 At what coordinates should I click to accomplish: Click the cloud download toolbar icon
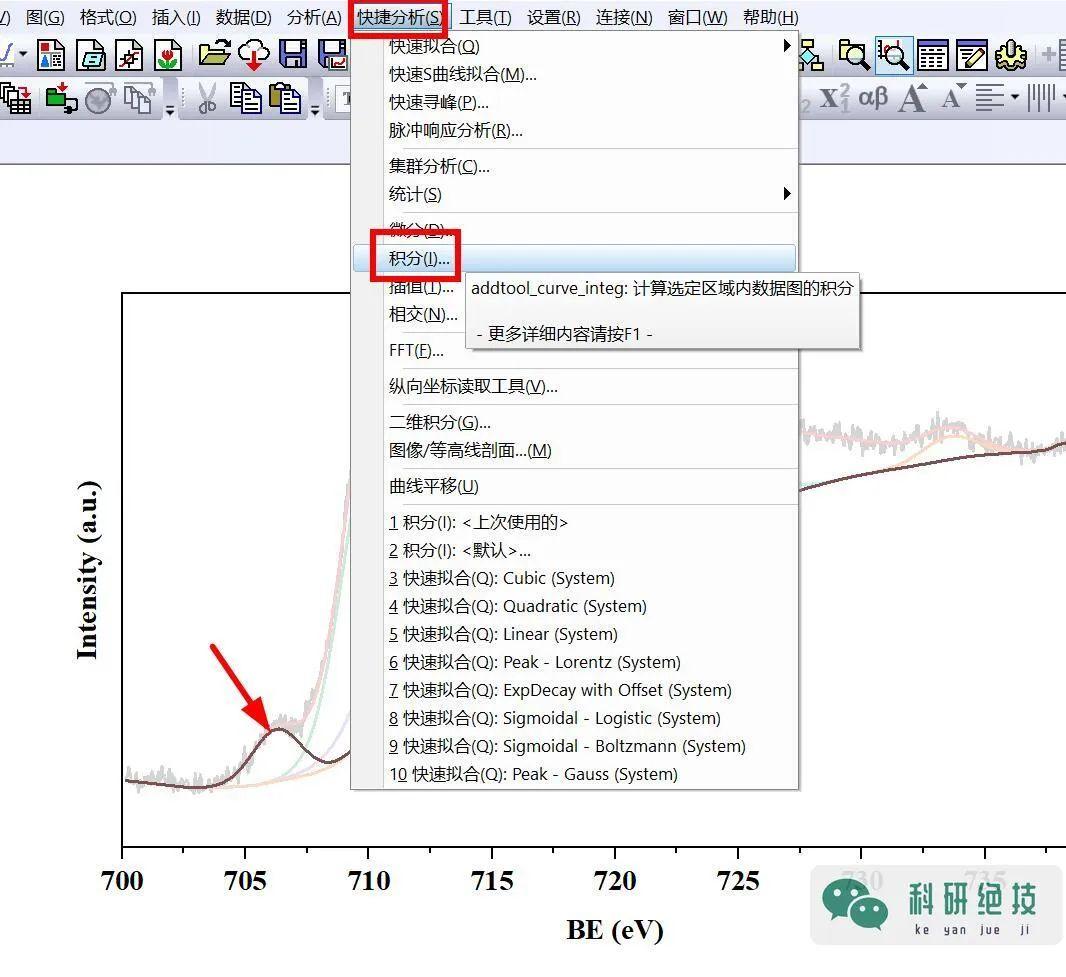[x=253, y=57]
